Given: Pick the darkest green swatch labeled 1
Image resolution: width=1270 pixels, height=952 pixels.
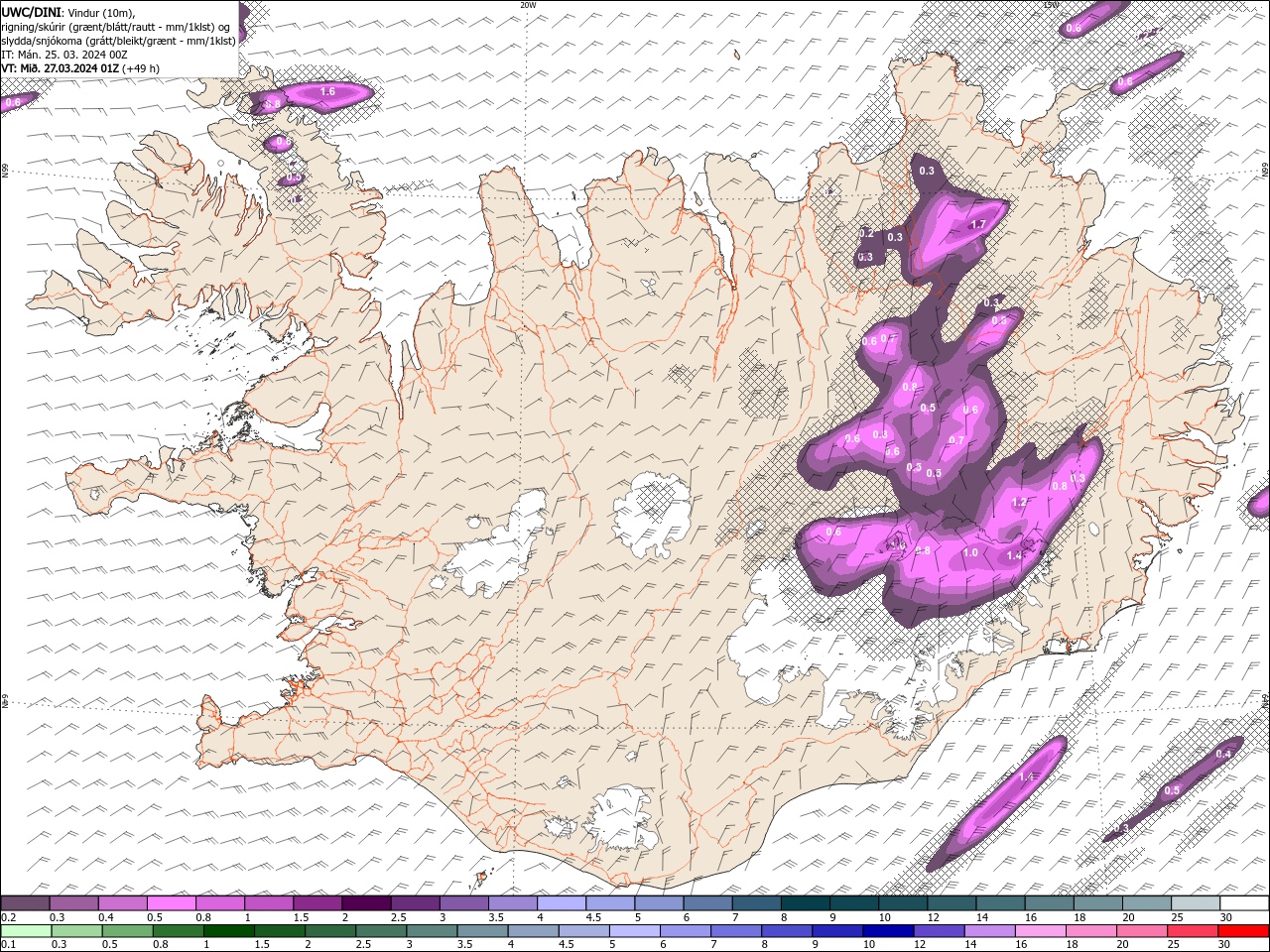Looking at the screenshot, I should tap(229, 931).
